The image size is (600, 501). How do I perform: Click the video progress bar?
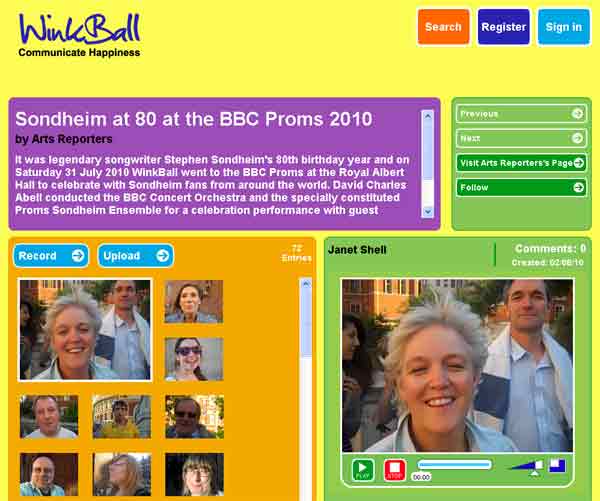tap(454, 465)
